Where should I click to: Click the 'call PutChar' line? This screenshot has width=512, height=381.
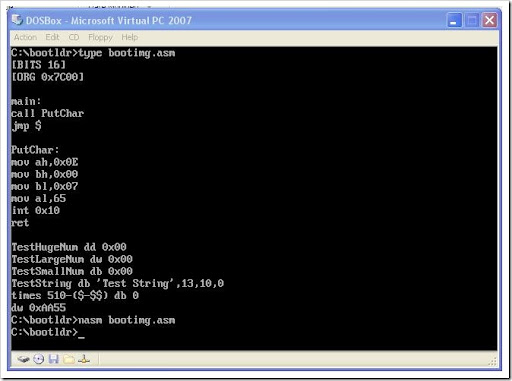[47, 113]
